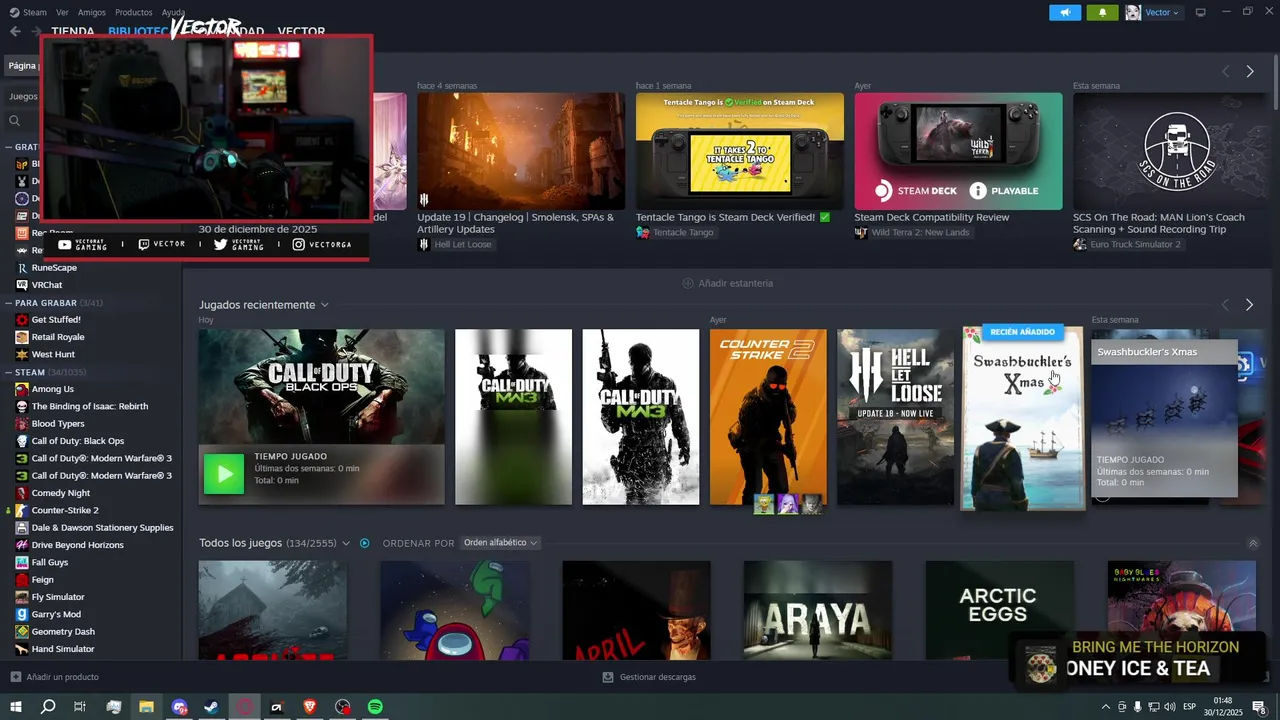This screenshot has width=1280, height=720.
Task: Select Dale & Dawson Stationery Supplies
Action: 103,527
